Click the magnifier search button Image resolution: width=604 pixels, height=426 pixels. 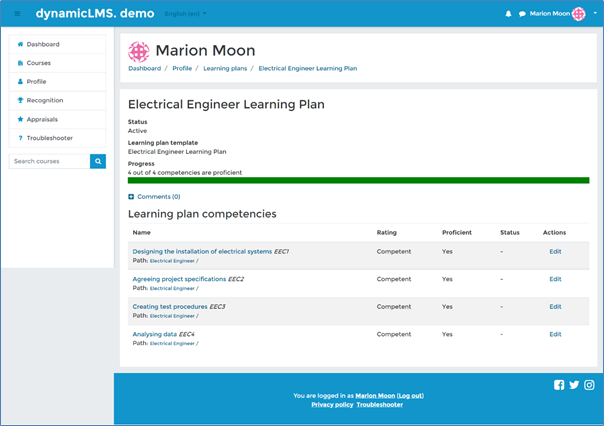tap(98, 161)
